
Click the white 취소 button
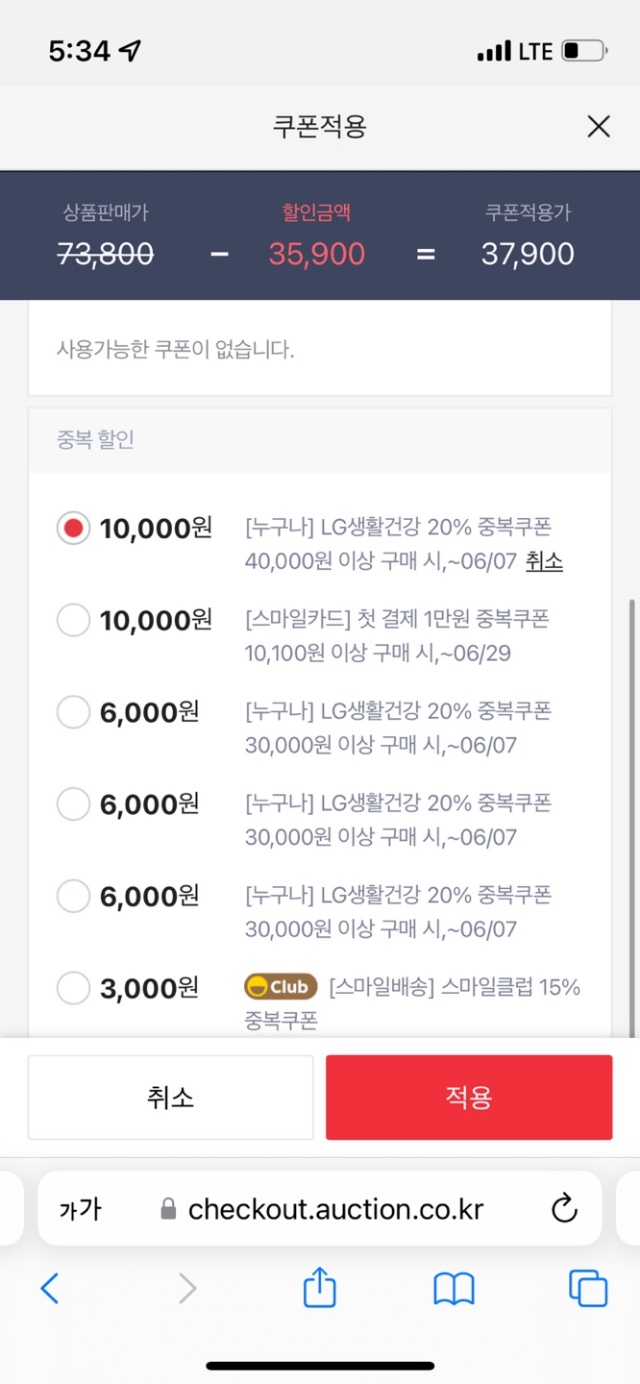tap(170, 1097)
